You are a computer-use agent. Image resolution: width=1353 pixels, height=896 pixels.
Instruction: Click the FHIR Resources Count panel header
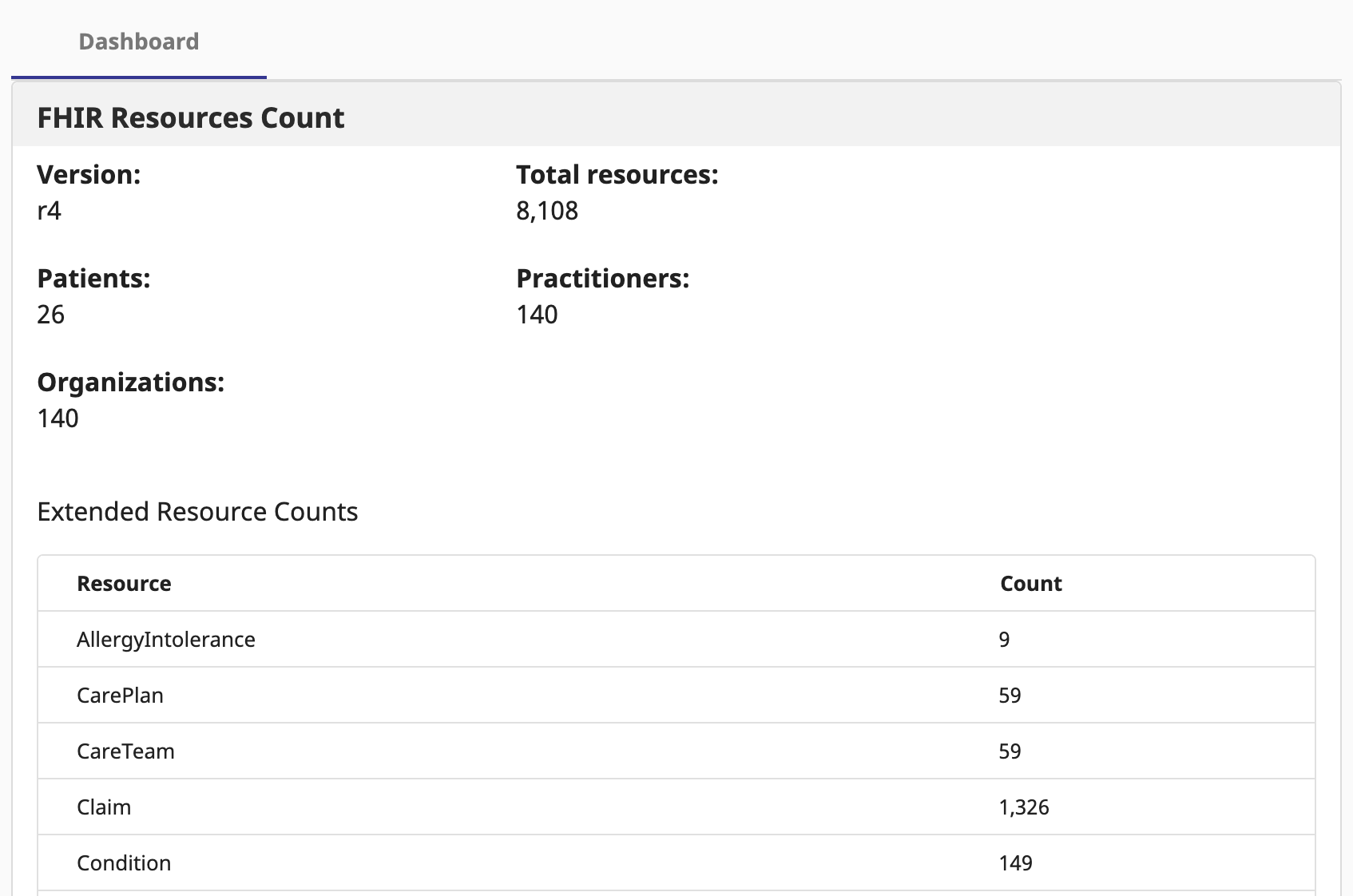click(x=191, y=117)
